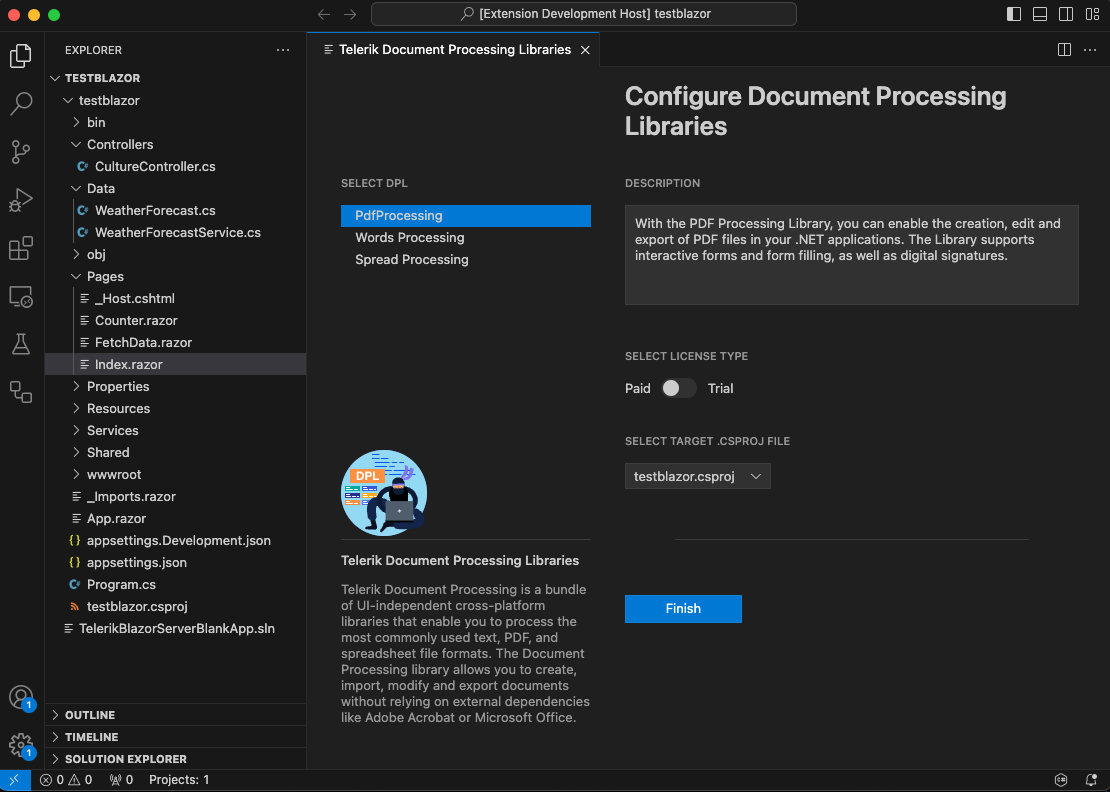The height and width of the screenshot is (792, 1110).
Task: Expand the bin folder
Action: click(x=176, y=122)
